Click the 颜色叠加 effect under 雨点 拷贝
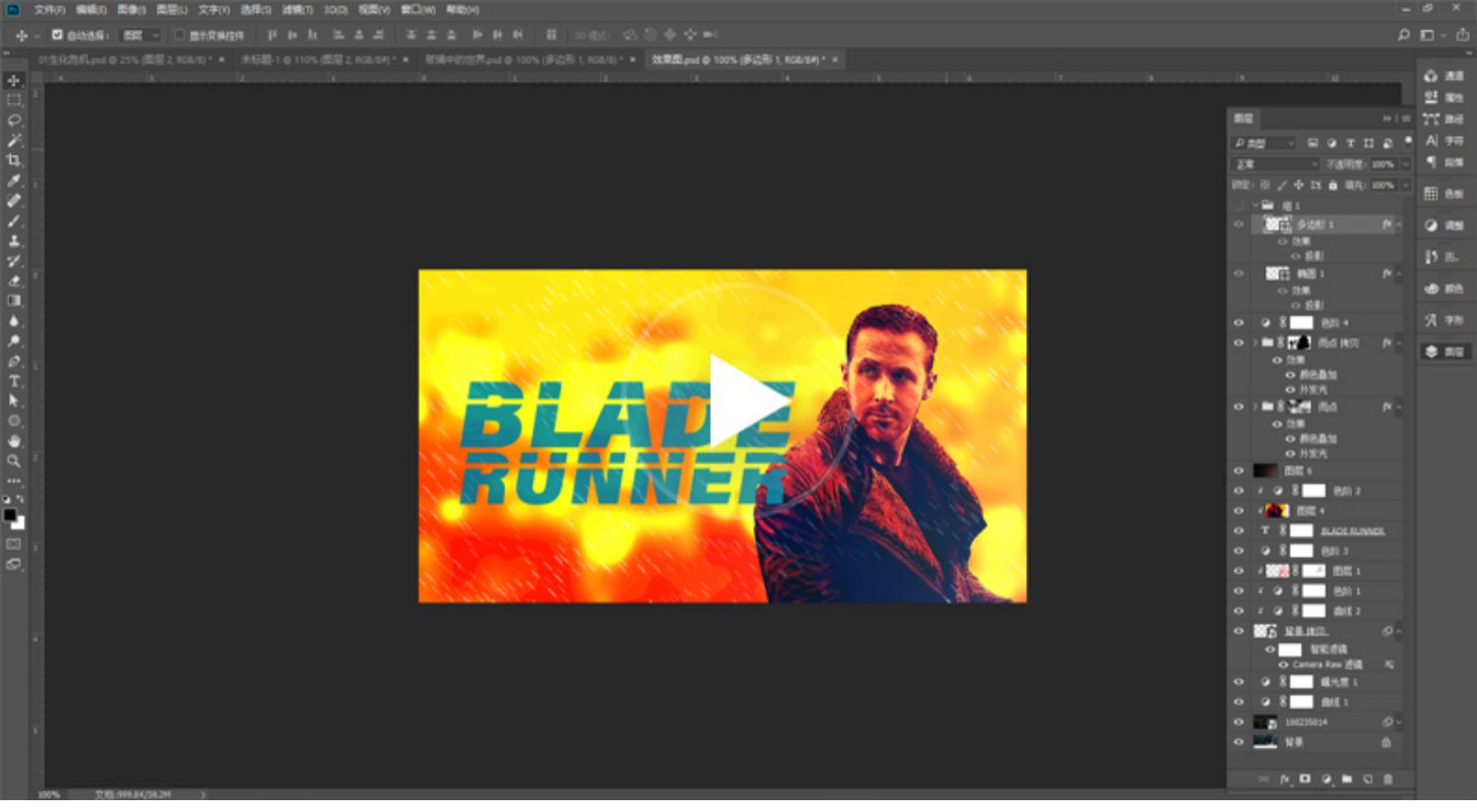Image resolution: width=1477 pixels, height=812 pixels. click(x=1317, y=375)
